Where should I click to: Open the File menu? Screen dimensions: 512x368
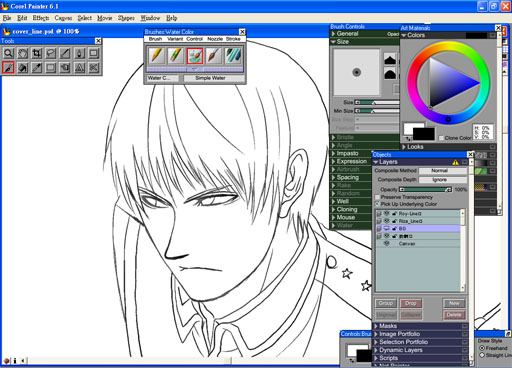pos(7,18)
